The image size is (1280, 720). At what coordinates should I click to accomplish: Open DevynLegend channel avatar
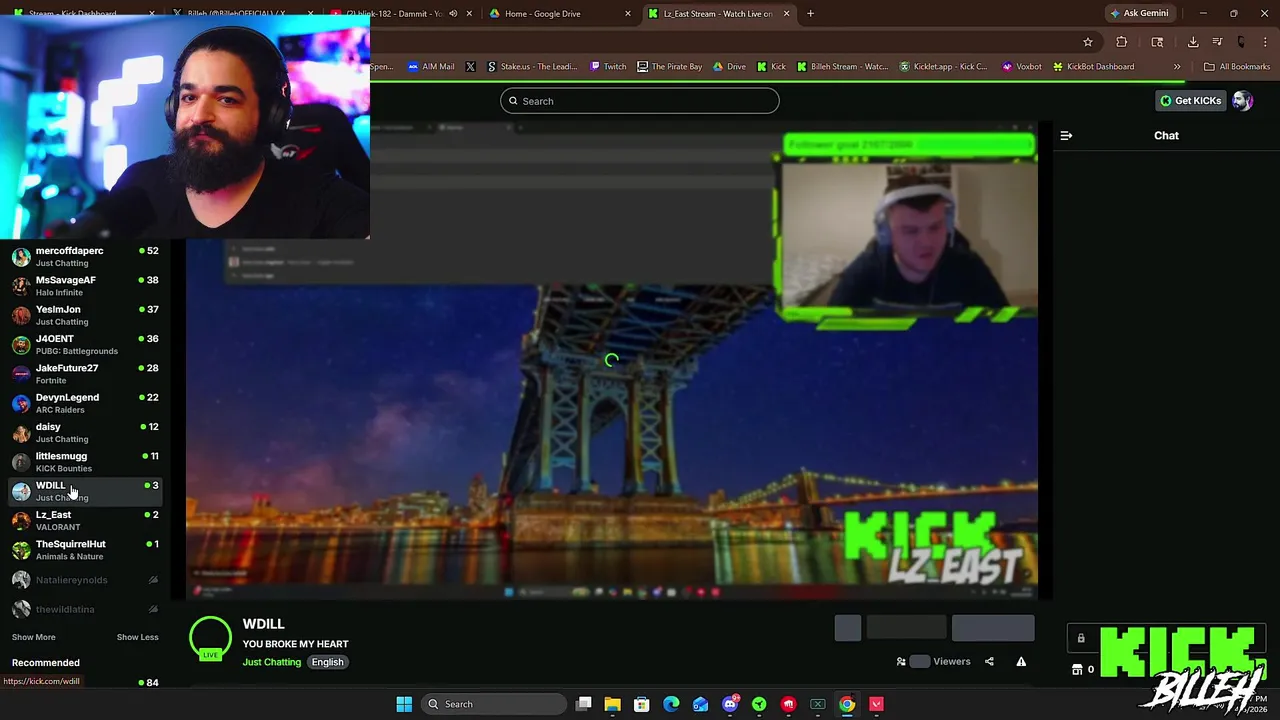21,403
